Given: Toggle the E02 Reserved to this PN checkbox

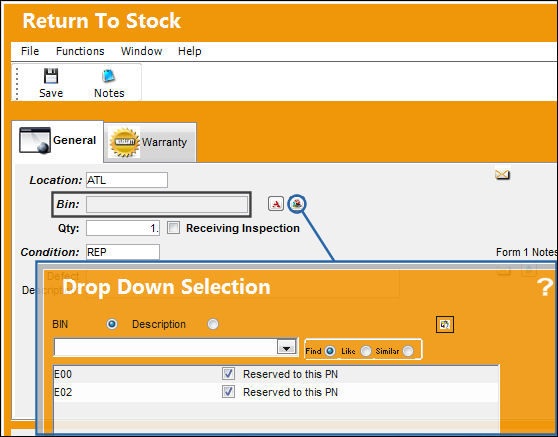Looking at the screenshot, I should coord(228,392).
